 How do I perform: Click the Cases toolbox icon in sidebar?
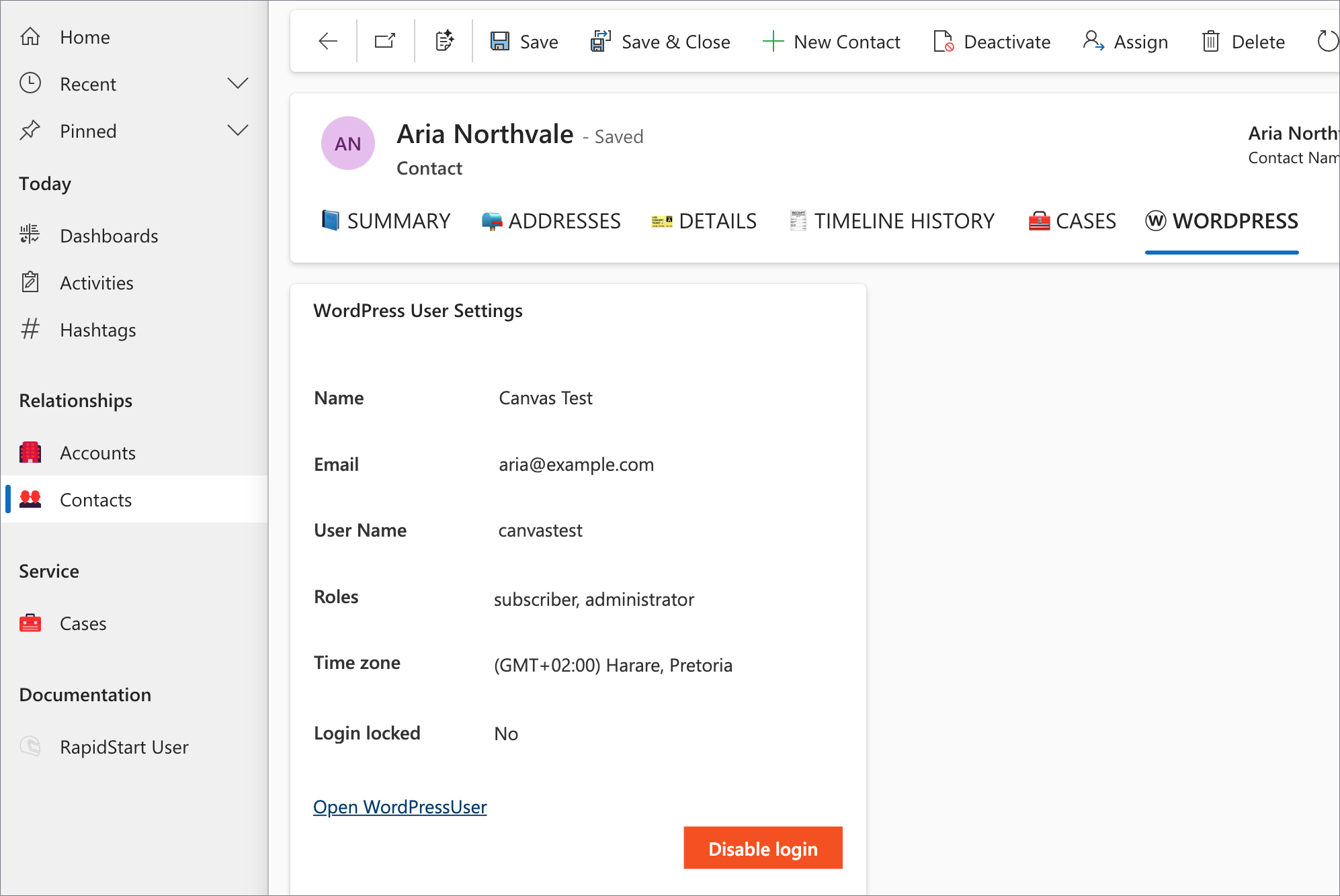coord(30,623)
